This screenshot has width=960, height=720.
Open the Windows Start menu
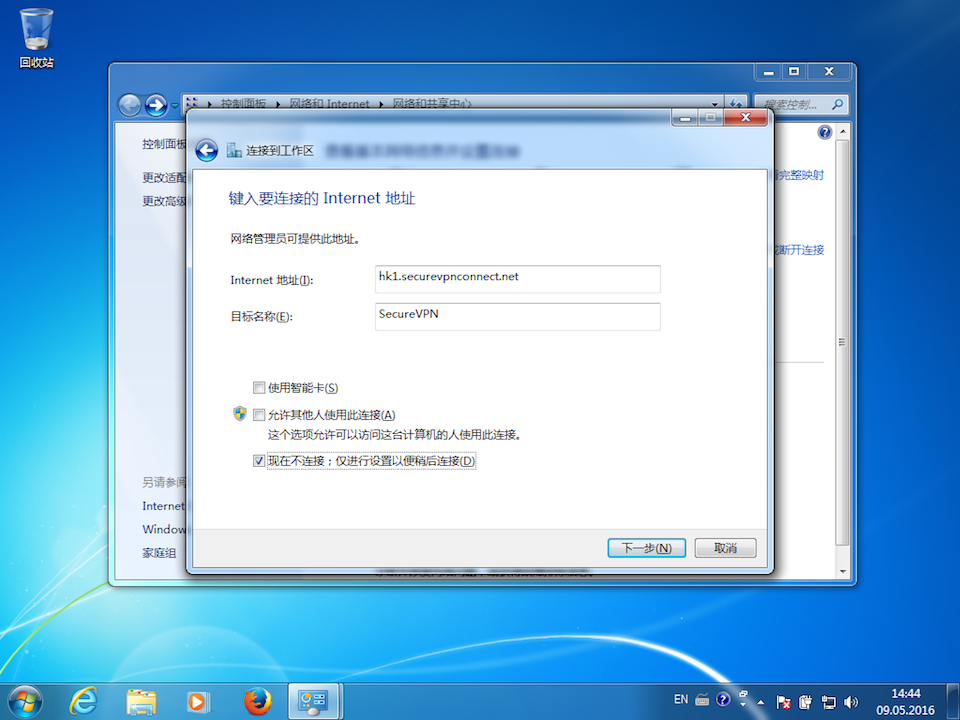(x=25, y=702)
